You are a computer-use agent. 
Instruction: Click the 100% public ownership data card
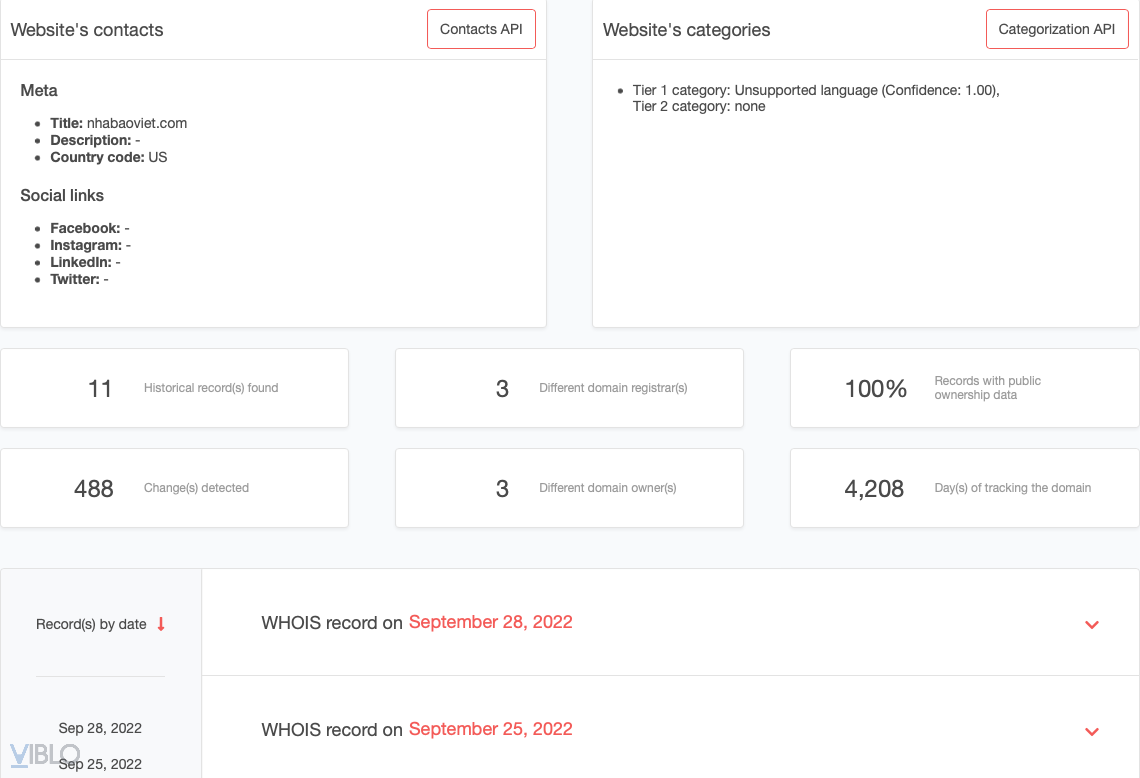point(964,388)
